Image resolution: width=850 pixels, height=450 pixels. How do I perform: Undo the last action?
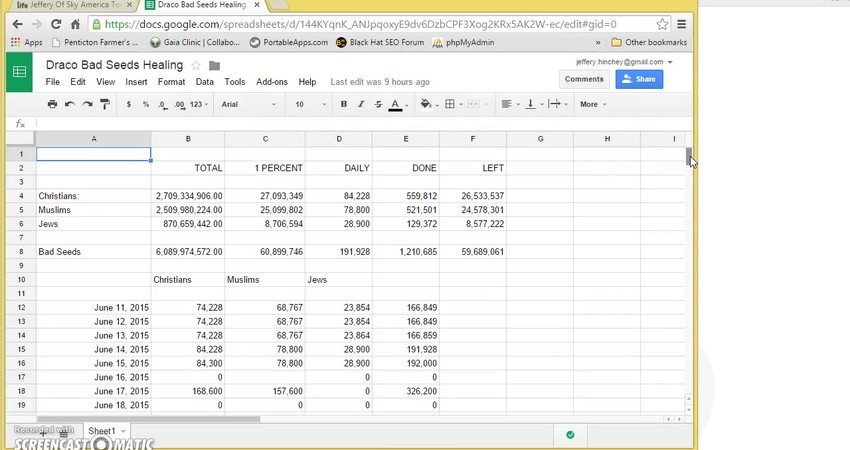pyautogui.click(x=70, y=104)
